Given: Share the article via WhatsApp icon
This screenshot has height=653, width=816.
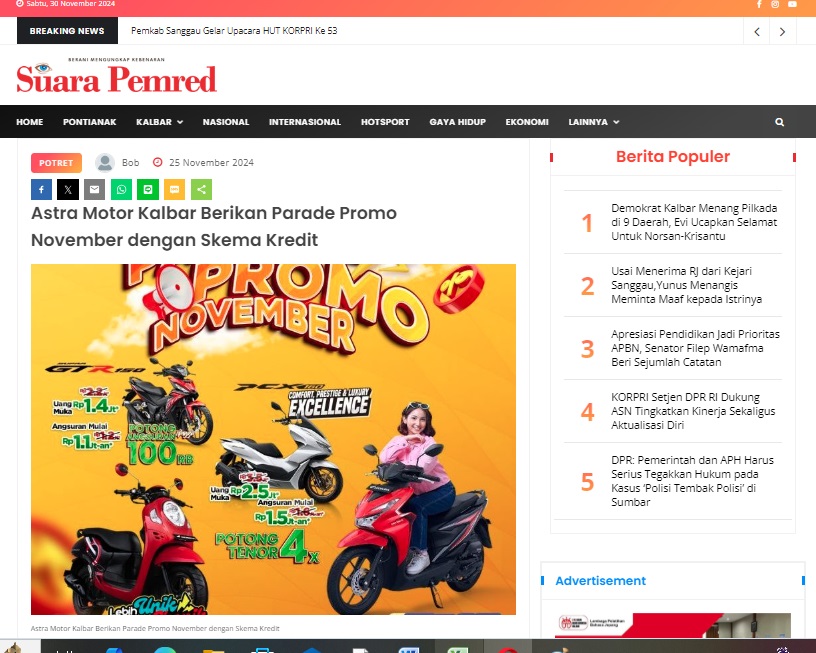Looking at the screenshot, I should 121,189.
